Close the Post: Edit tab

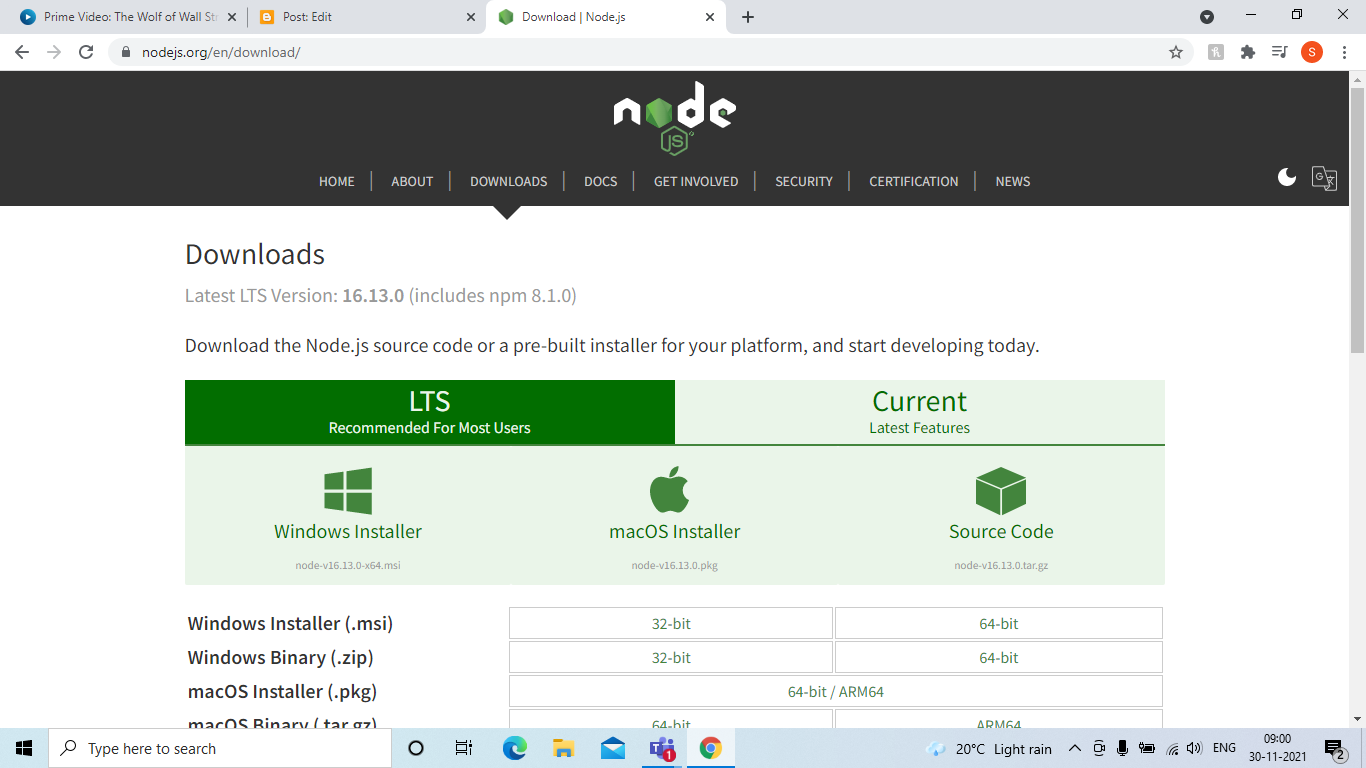(472, 17)
